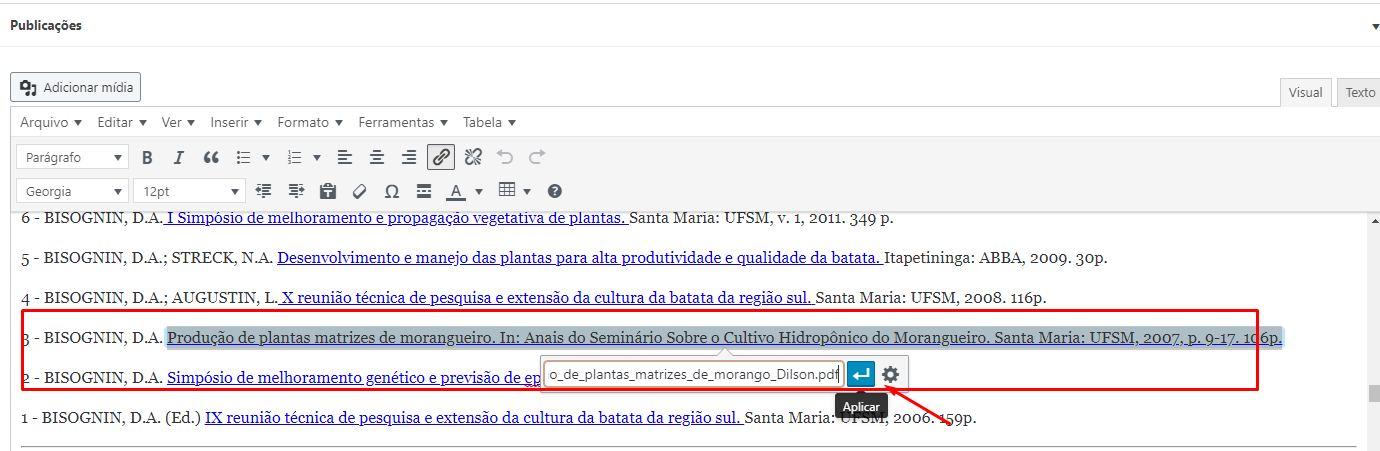Align text to center

376,157
